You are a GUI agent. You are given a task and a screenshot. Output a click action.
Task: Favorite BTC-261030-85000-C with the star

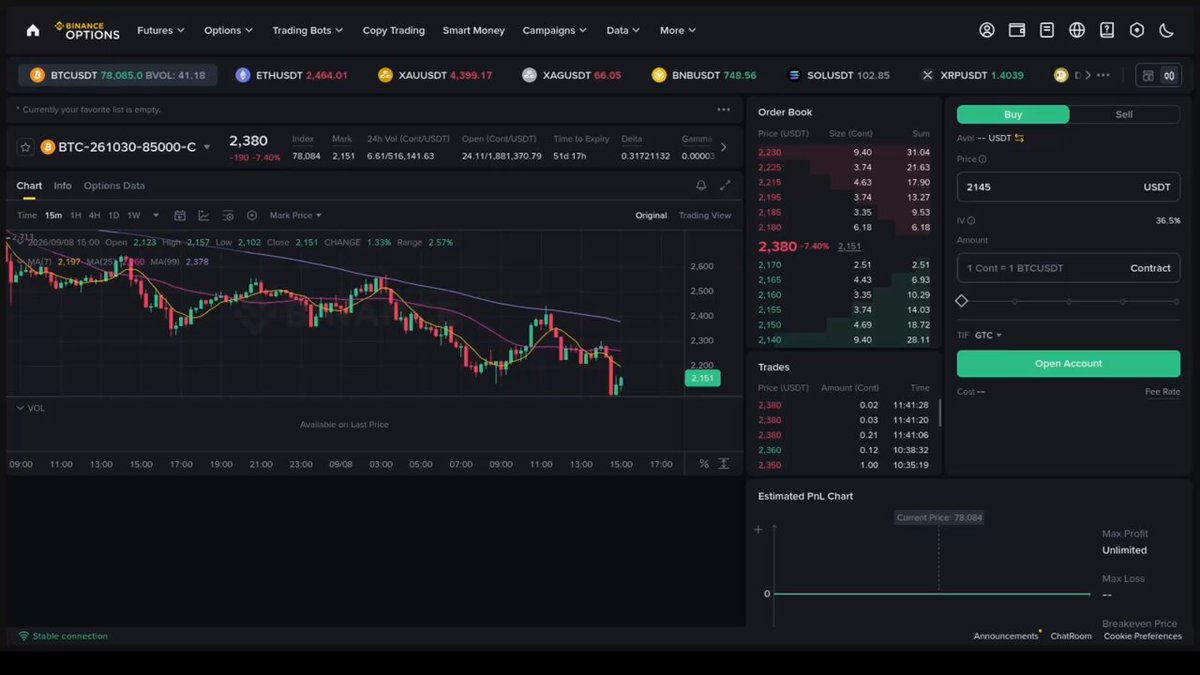pos(26,147)
